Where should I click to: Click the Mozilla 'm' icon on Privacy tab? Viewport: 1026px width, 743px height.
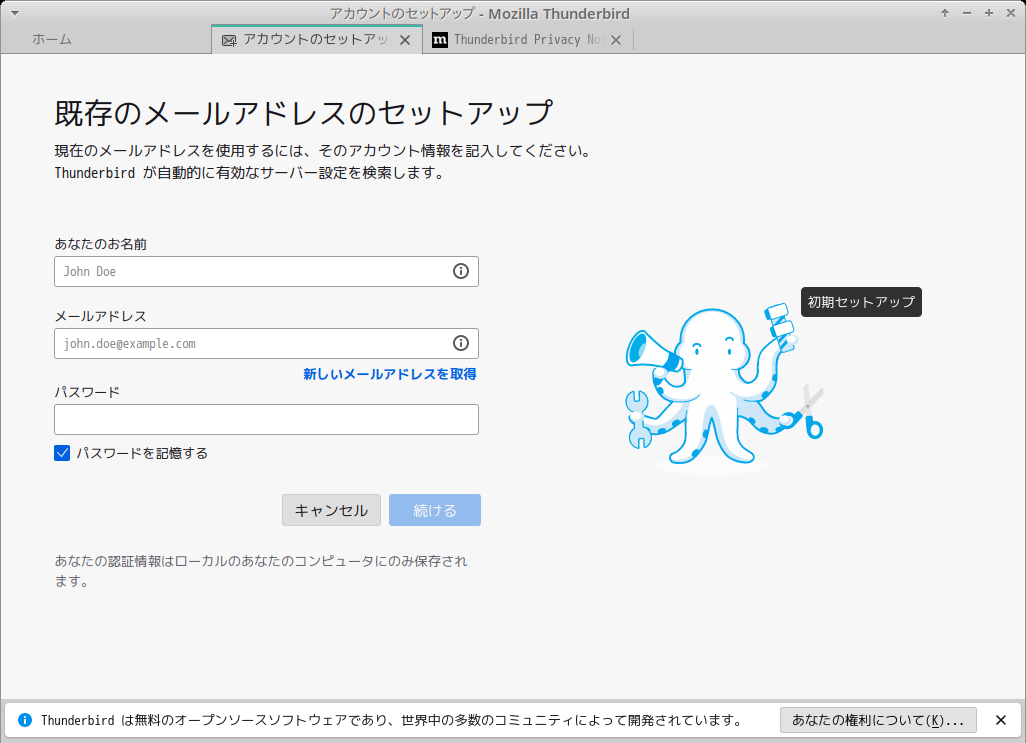click(x=440, y=40)
